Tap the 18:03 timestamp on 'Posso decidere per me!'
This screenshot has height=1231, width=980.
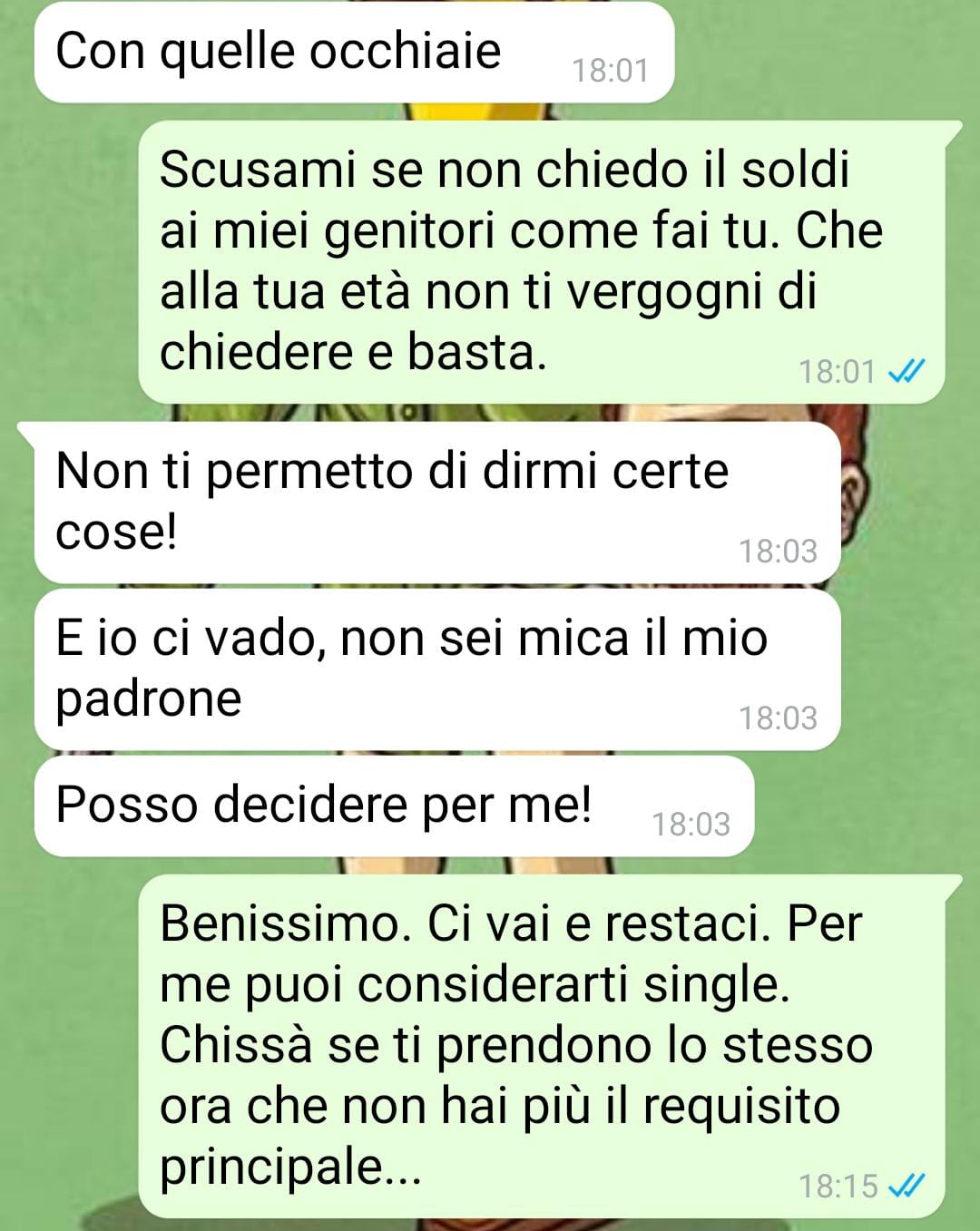pyautogui.click(x=691, y=824)
